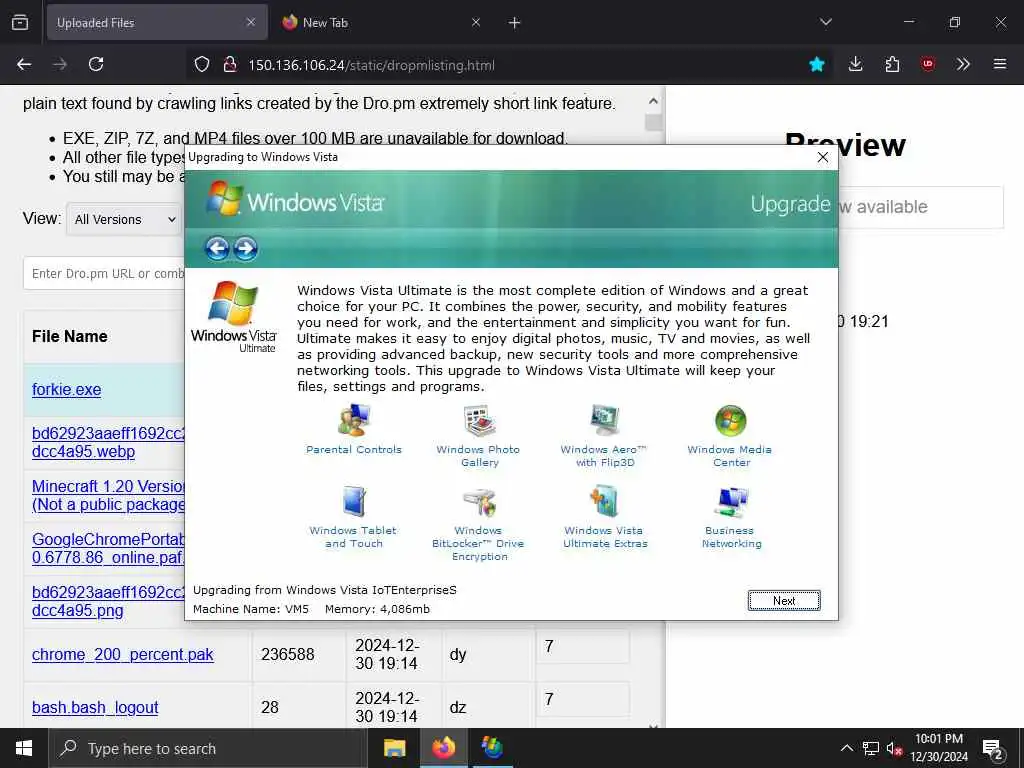Open the notification action center

tap(993, 749)
